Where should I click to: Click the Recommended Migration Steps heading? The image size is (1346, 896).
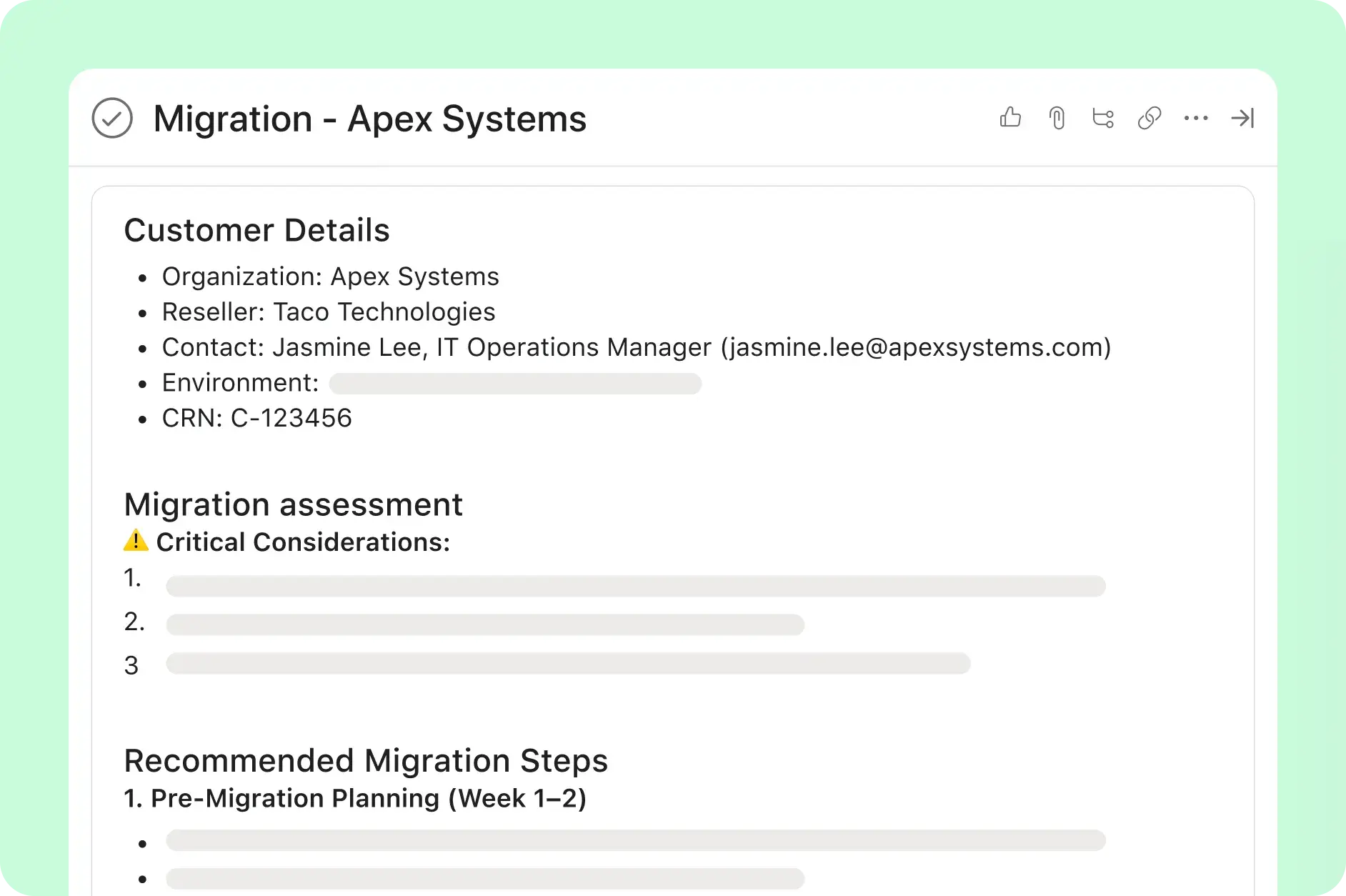point(366,760)
